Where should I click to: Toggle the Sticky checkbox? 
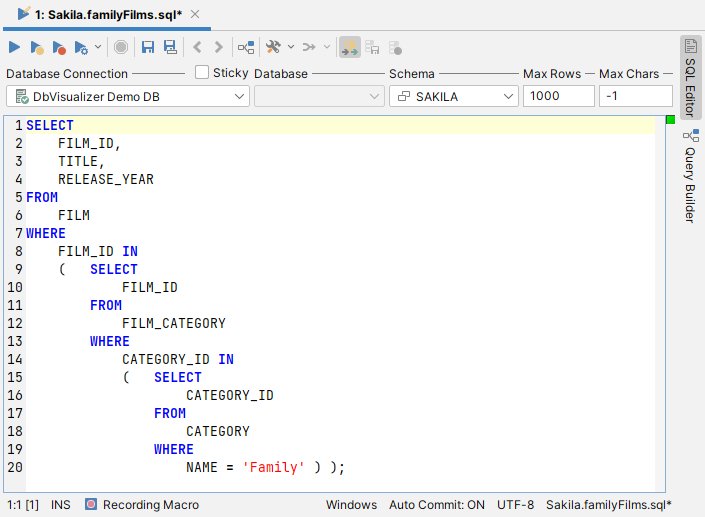202,72
